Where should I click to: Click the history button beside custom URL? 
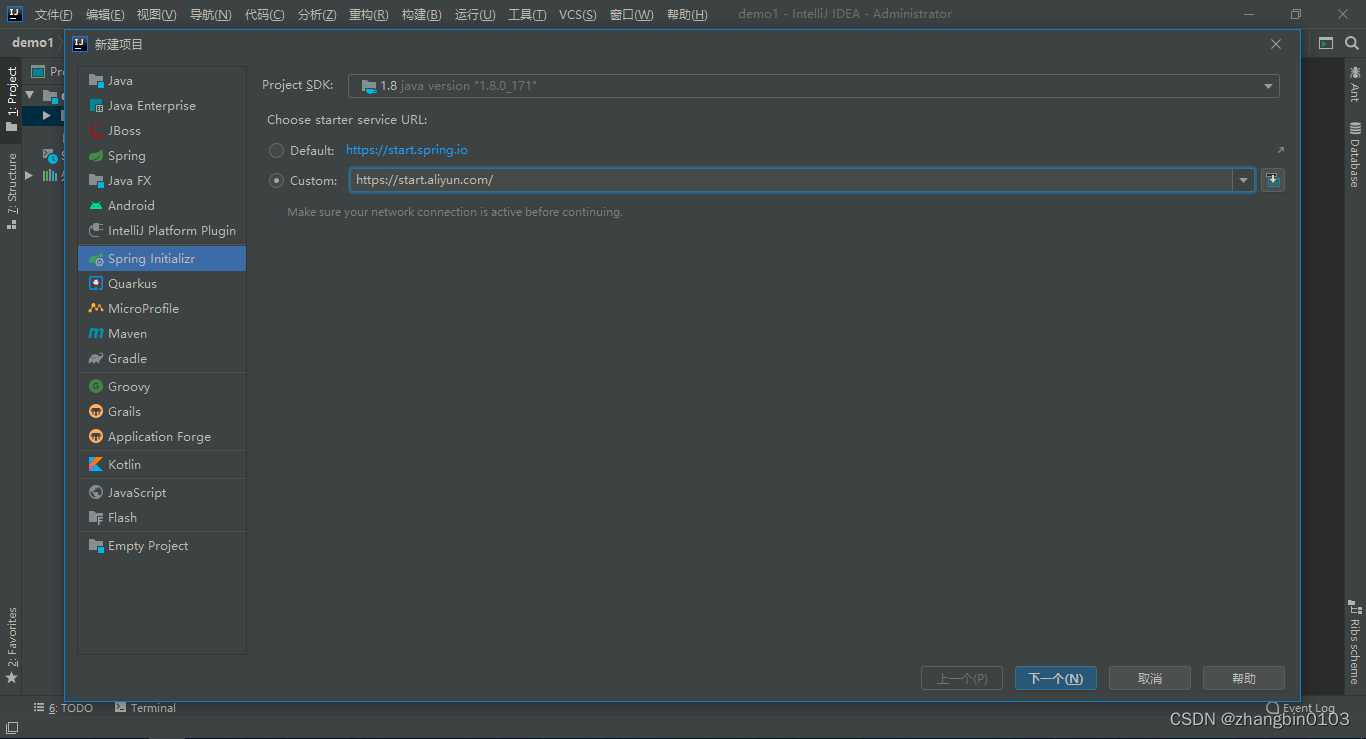pos(1272,180)
